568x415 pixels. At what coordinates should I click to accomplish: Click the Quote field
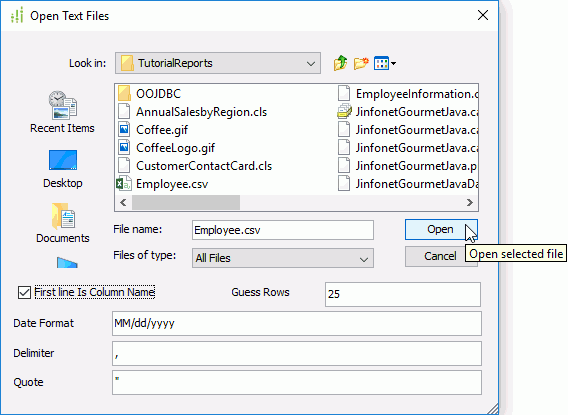[297, 382]
